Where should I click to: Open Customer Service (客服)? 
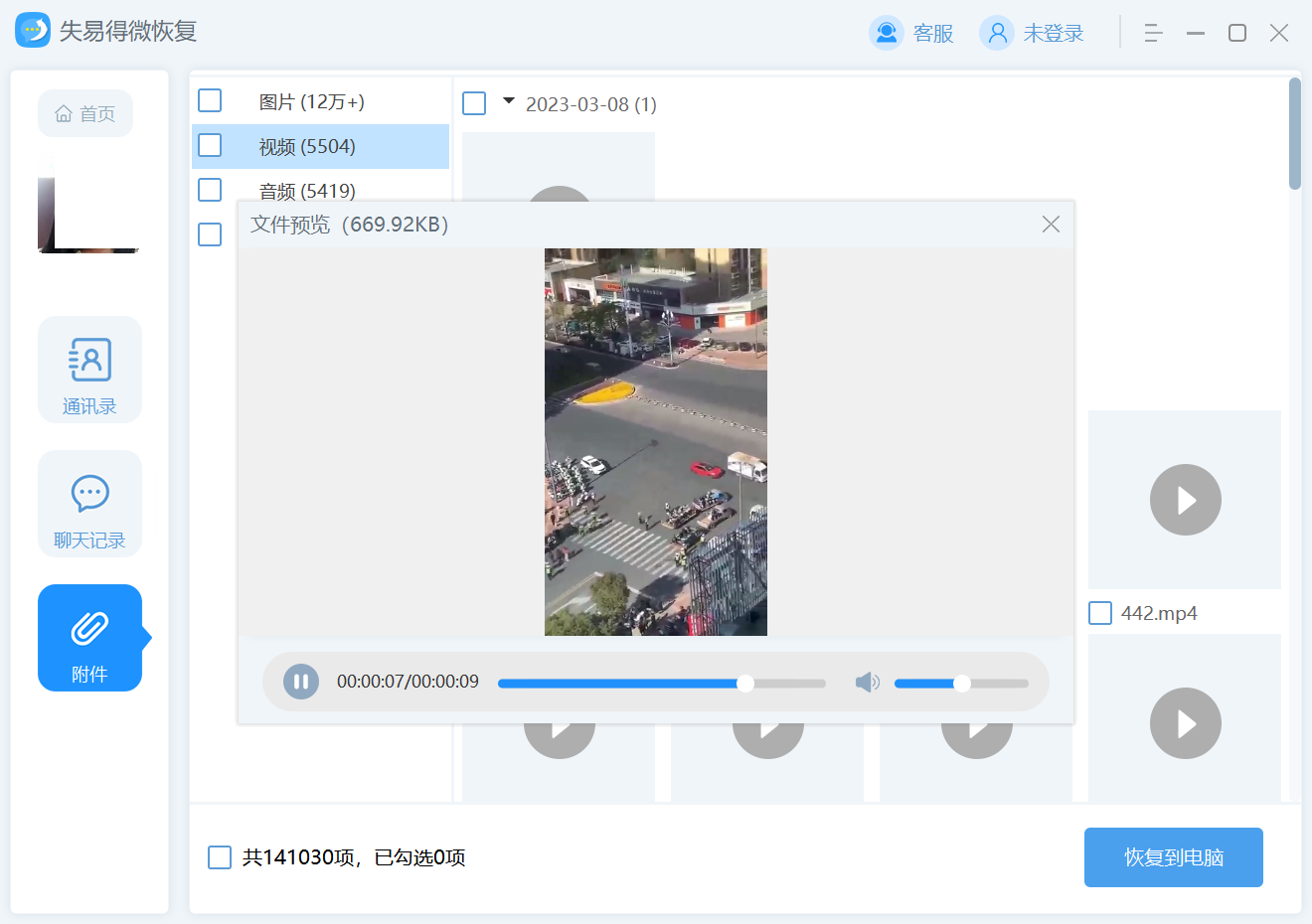pyautogui.click(x=911, y=33)
